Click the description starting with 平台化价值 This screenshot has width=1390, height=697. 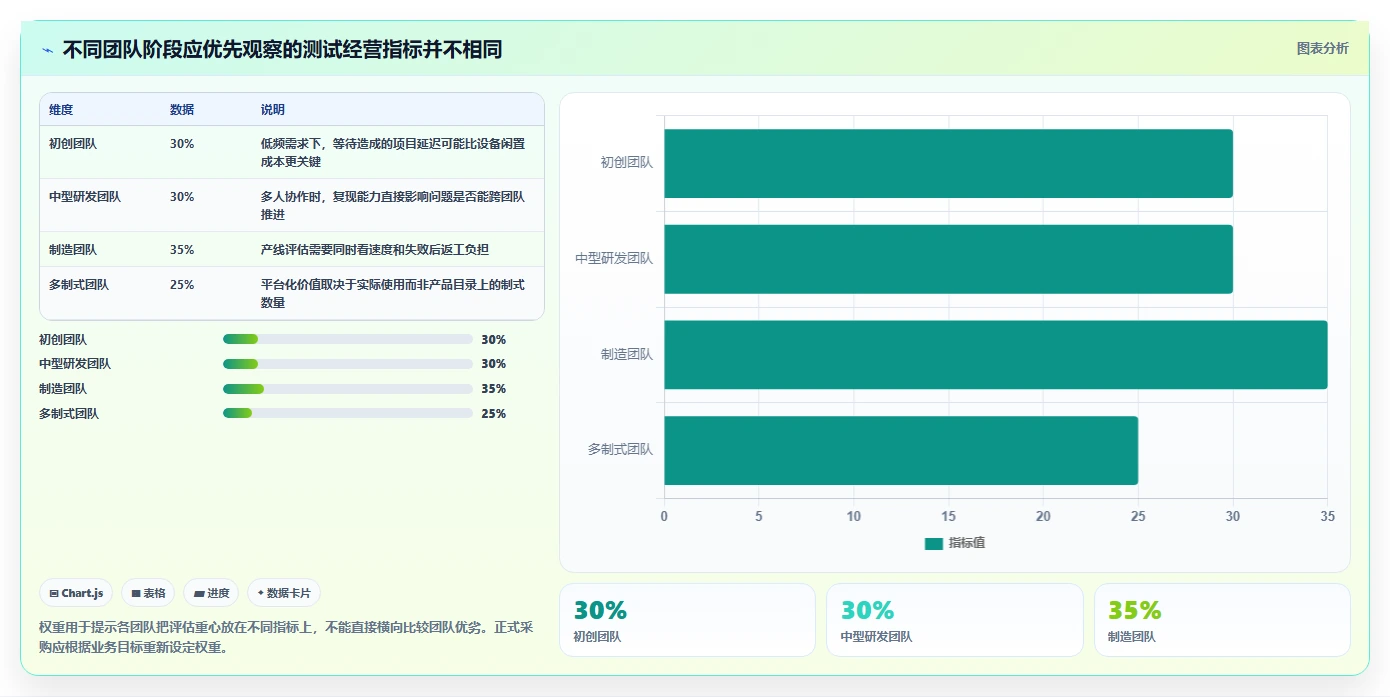(393, 294)
